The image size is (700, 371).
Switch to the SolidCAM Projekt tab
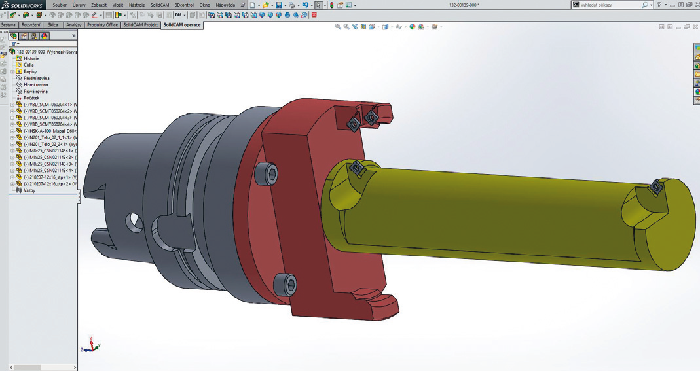coord(141,25)
